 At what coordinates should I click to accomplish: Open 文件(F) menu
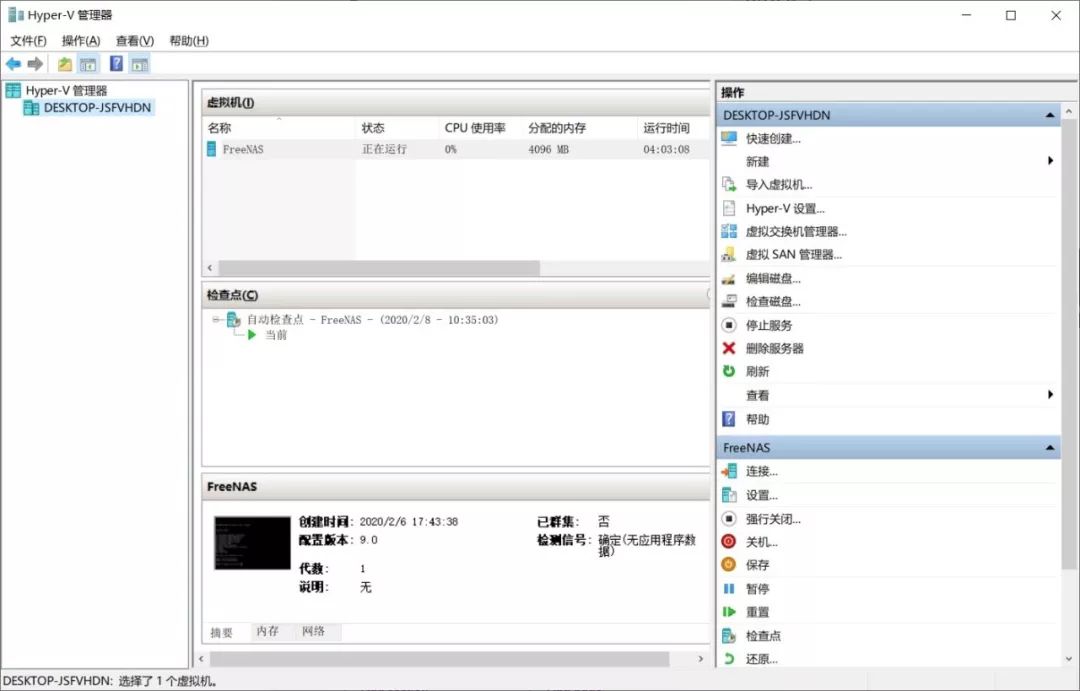[28, 41]
